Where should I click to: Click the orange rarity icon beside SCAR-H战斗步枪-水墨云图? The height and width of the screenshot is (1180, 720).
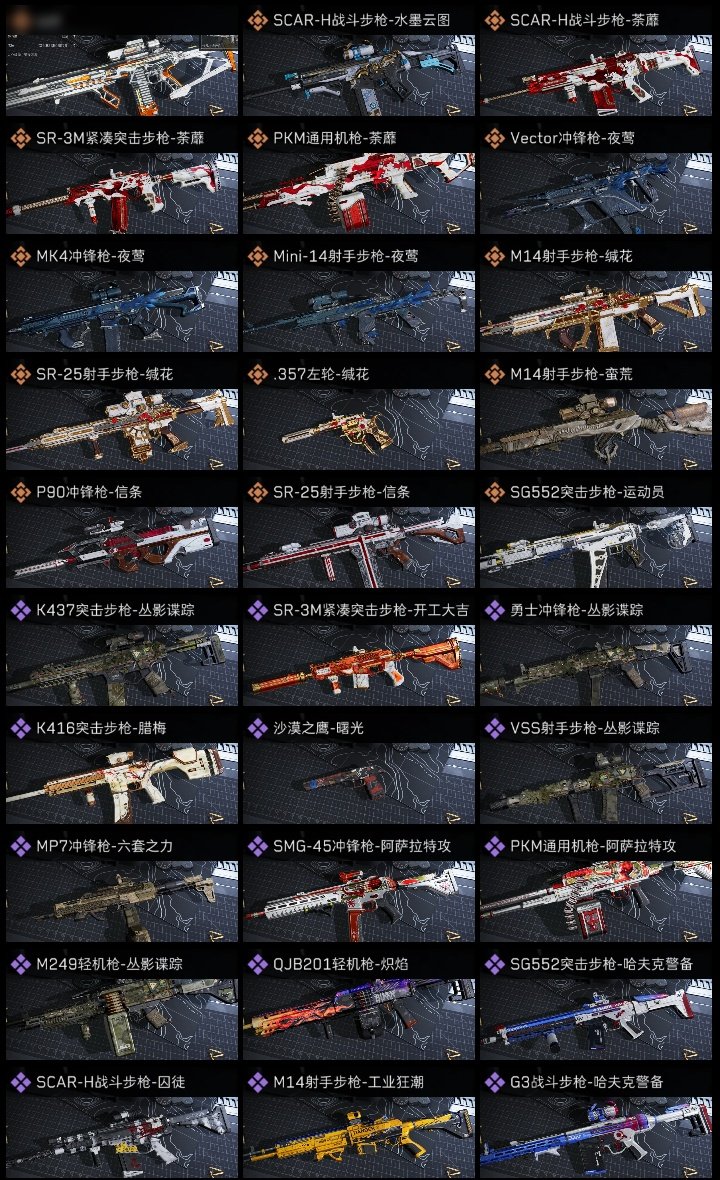click(257, 20)
